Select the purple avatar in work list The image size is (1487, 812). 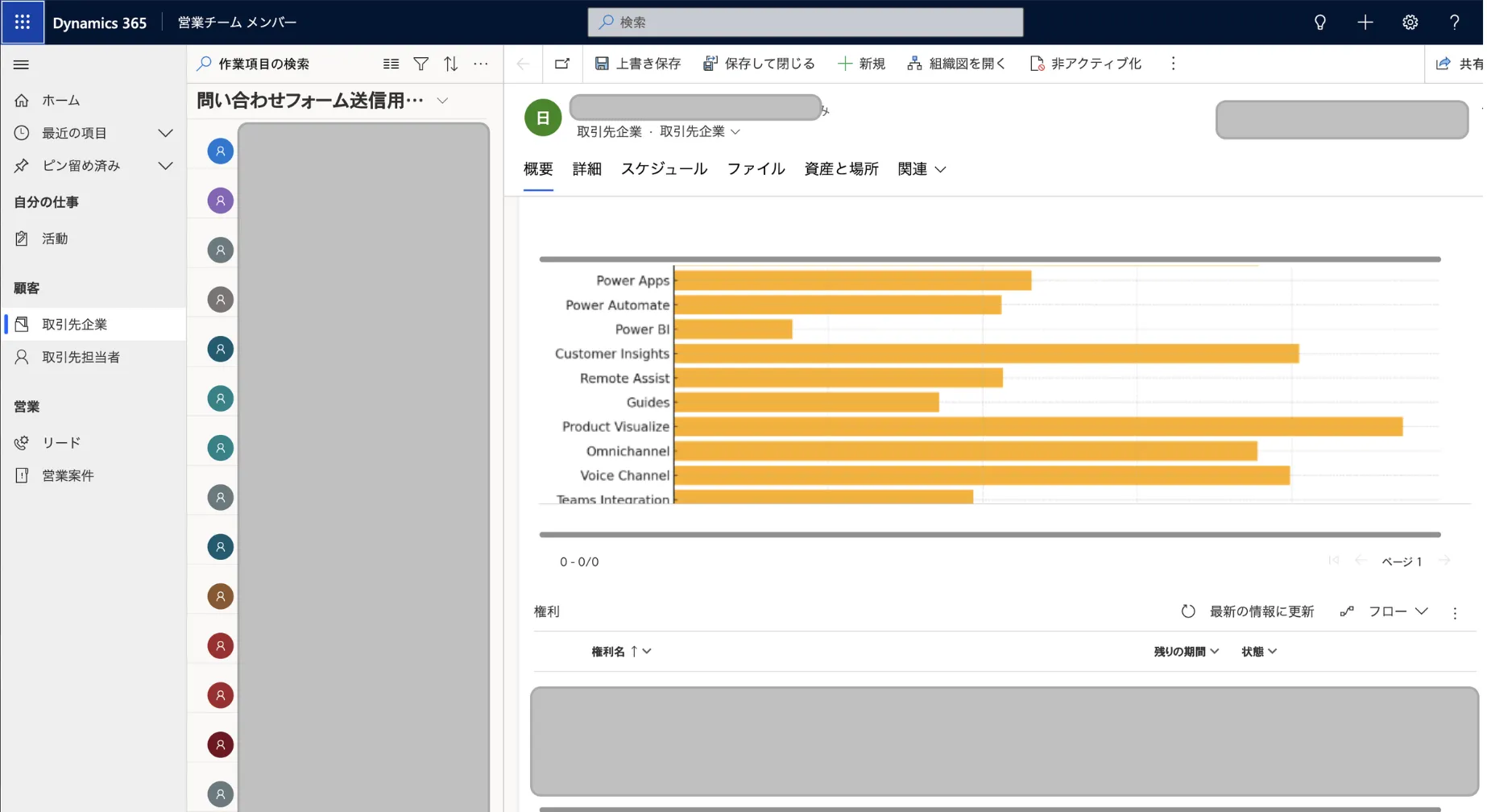point(220,201)
